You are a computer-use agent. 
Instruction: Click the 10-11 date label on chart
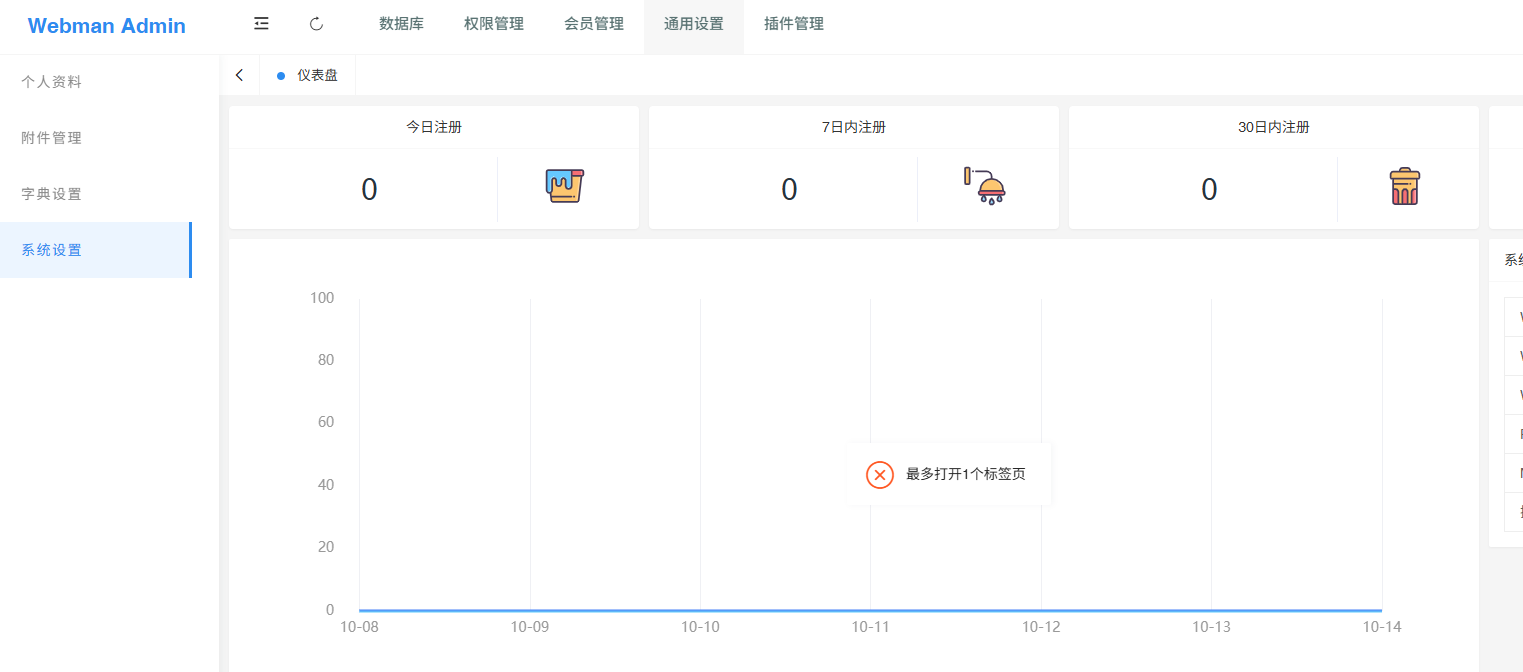coord(870,627)
